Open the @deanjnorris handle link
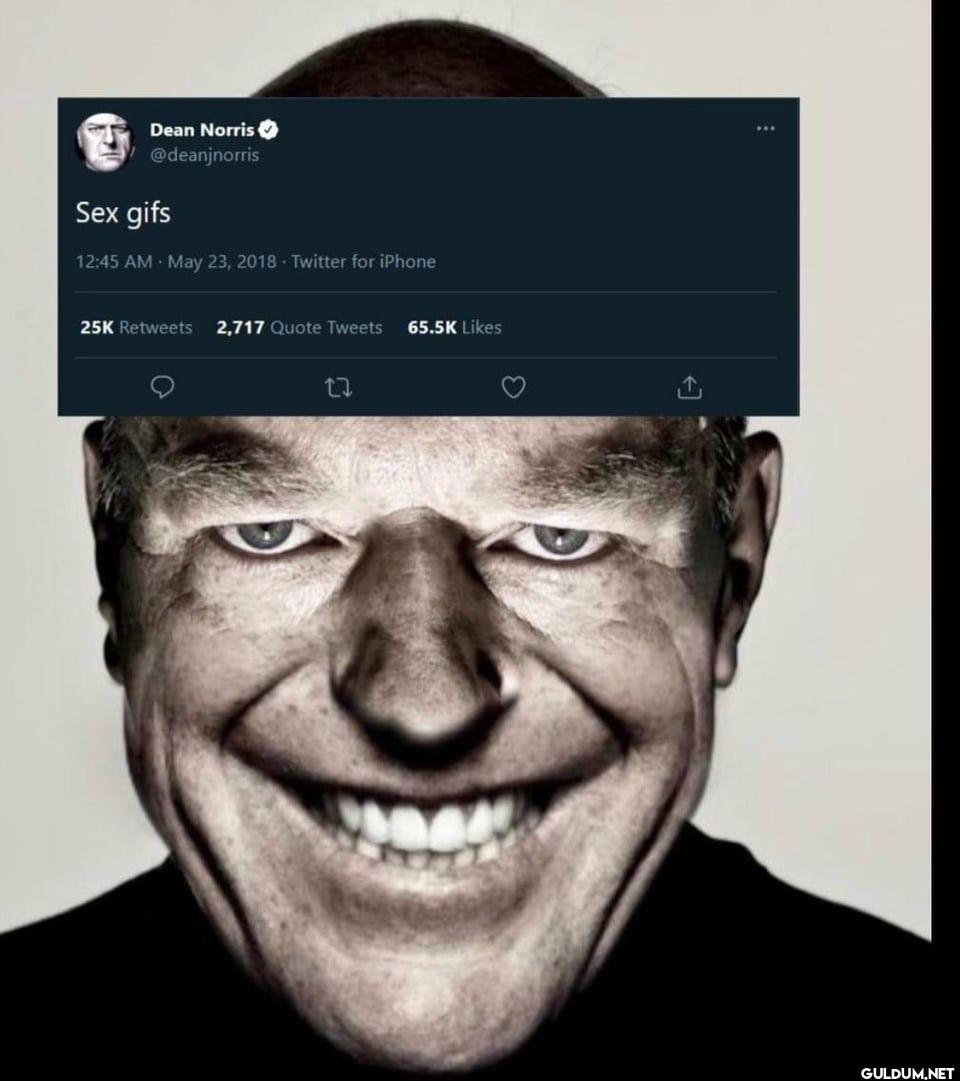 pyautogui.click(x=204, y=155)
